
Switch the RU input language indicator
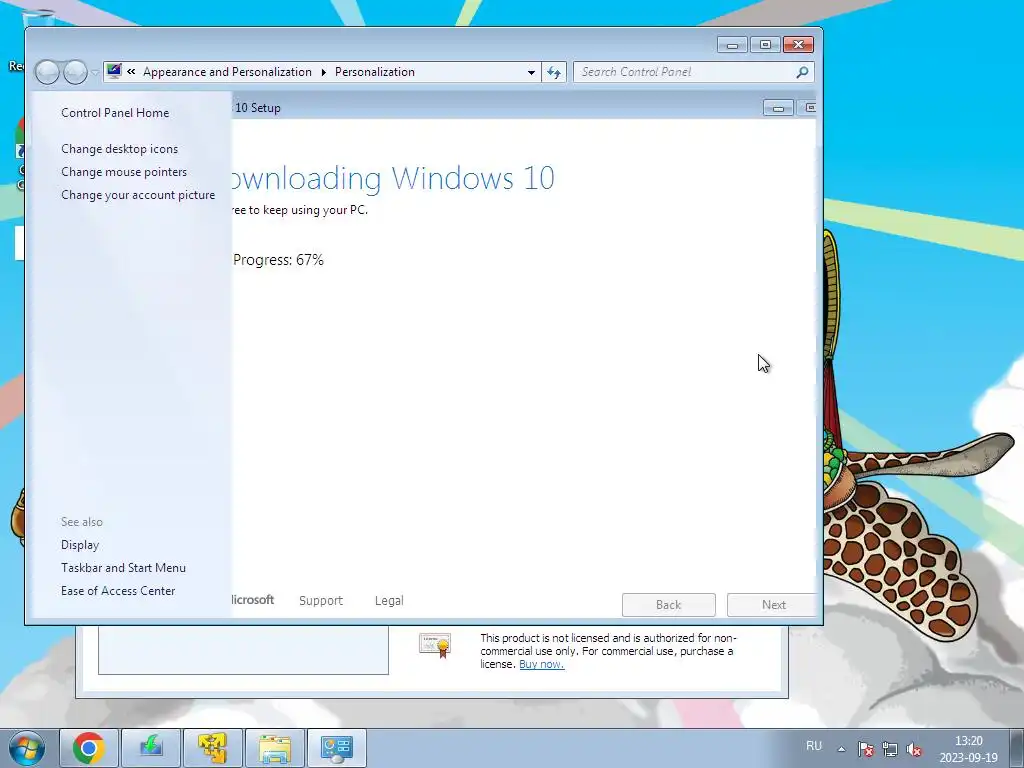814,746
